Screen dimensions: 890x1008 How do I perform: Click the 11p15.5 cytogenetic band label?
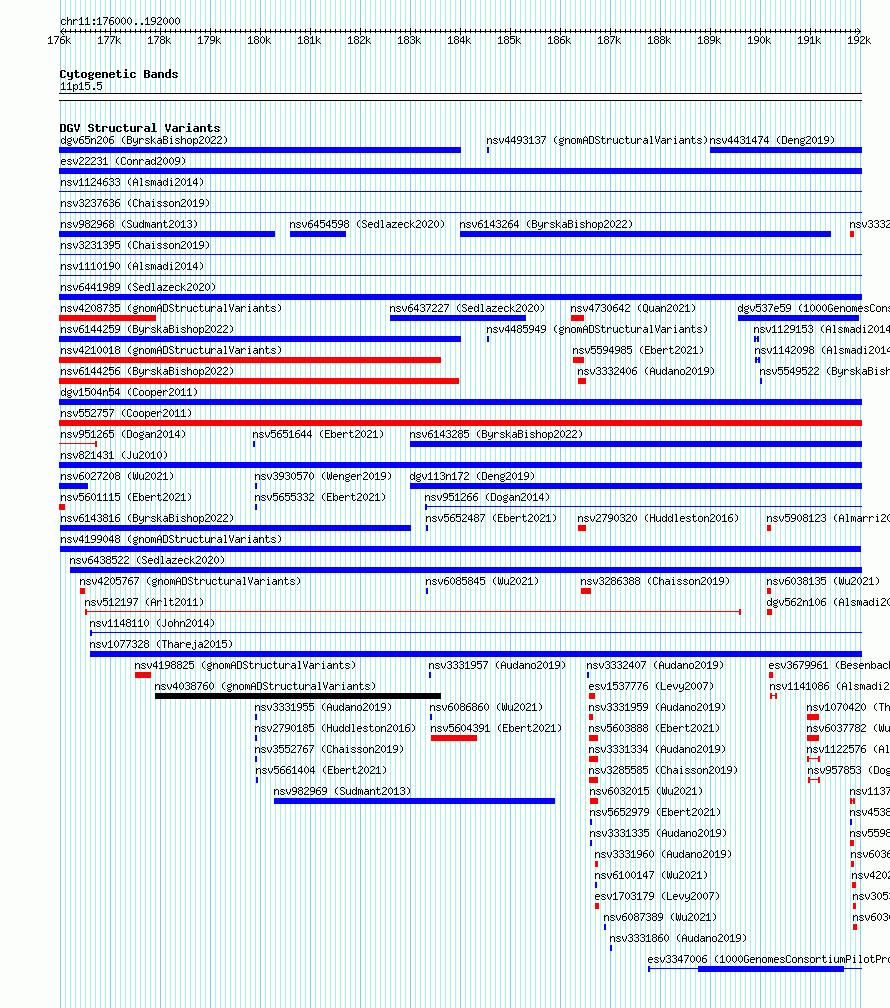(x=81, y=87)
